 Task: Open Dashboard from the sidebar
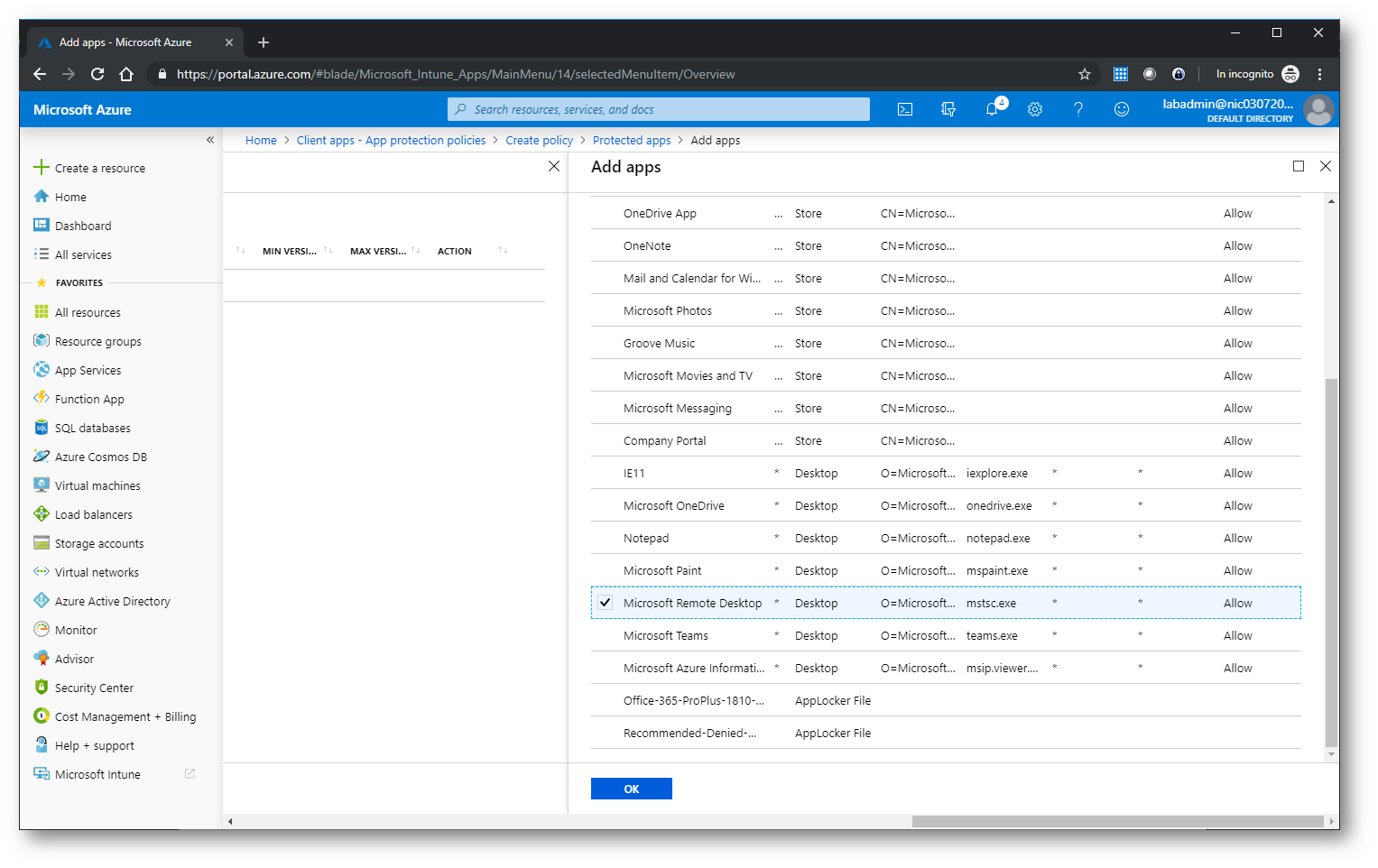tap(82, 226)
